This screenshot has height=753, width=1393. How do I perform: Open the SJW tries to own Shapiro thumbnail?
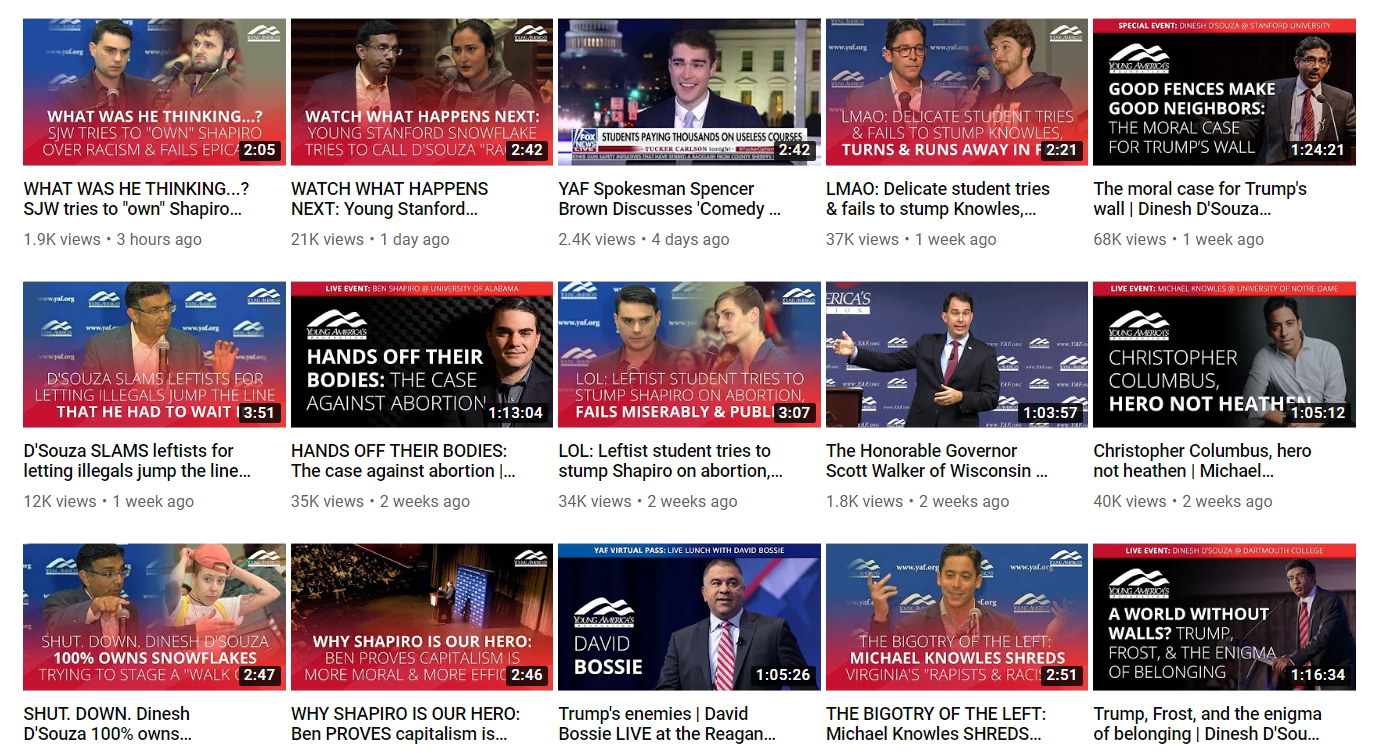pyautogui.click(x=154, y=92)
